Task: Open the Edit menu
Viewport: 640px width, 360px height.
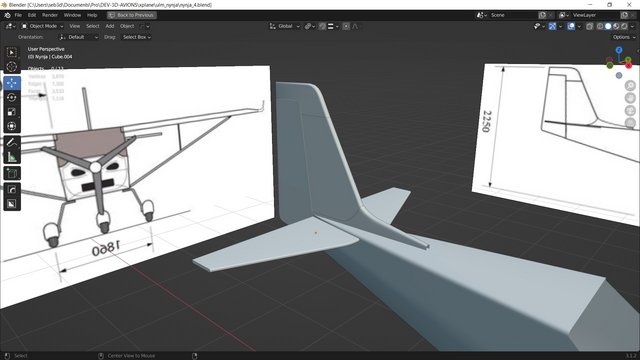Action: coord(32,15)
